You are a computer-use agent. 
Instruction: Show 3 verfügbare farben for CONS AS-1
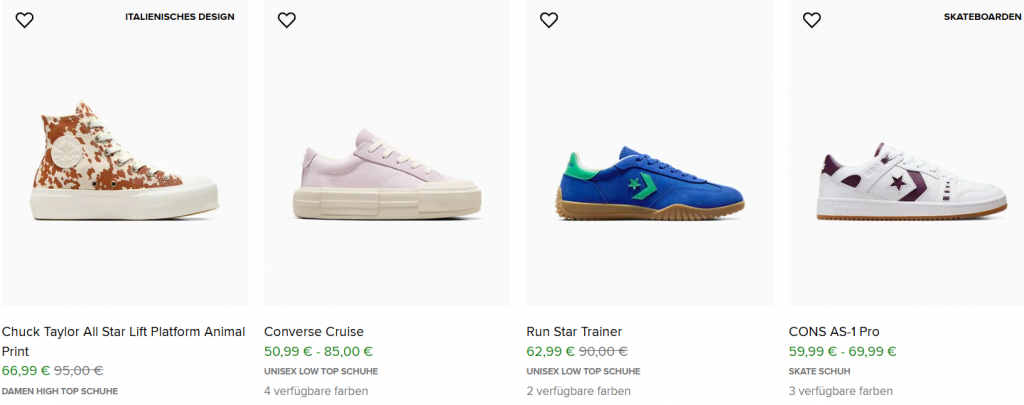[x=840, y=391]
